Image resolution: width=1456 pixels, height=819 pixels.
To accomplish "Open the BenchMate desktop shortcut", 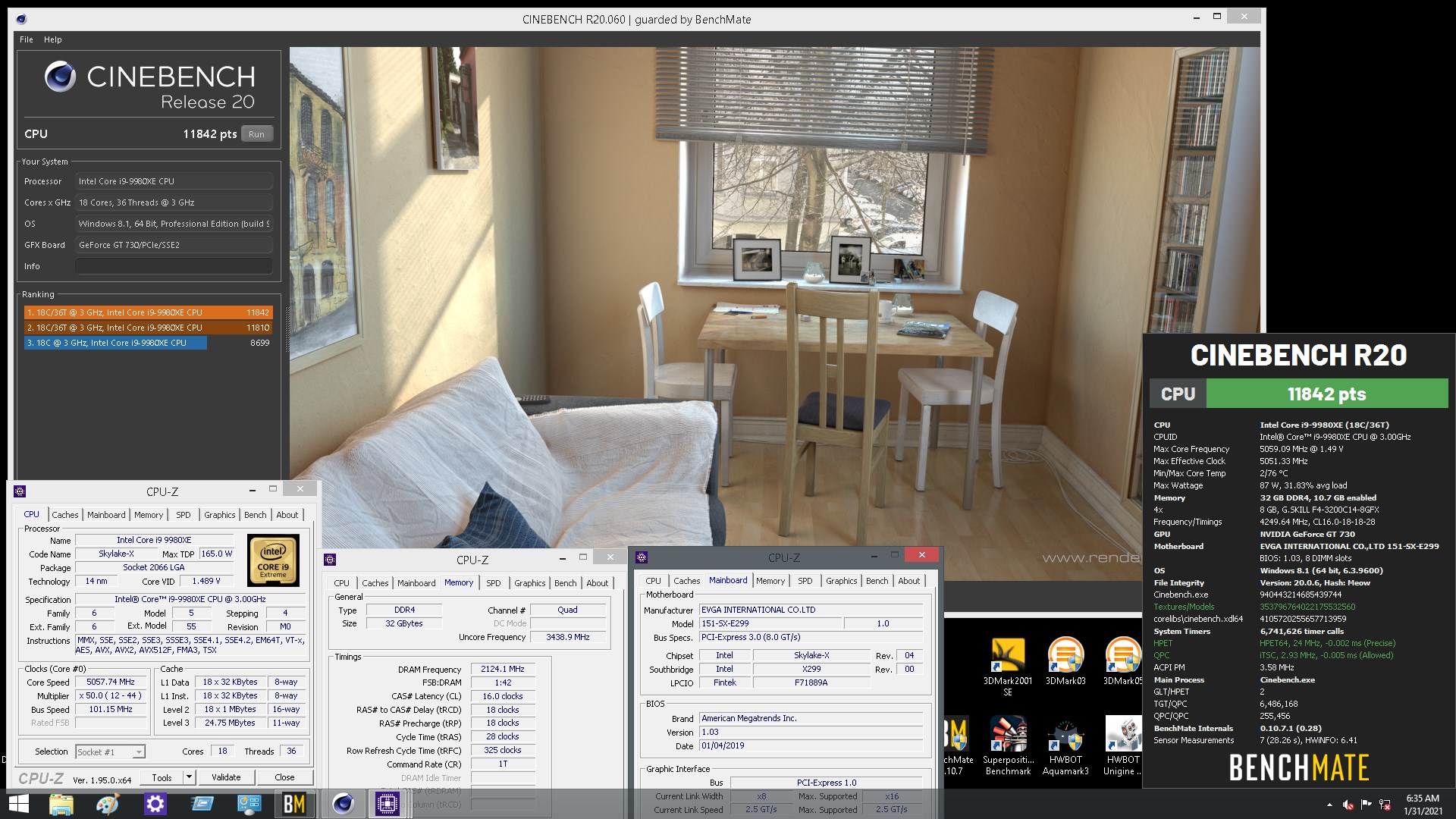I will [x=957, y=745].
